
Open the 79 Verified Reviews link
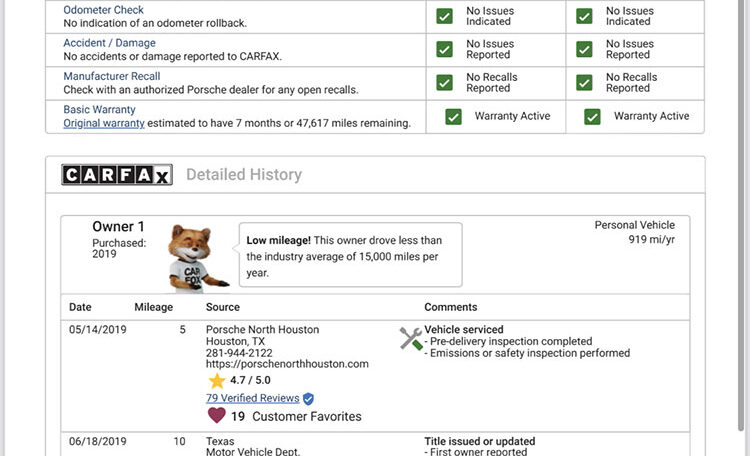pyautogui.click(x=252, y=398)
